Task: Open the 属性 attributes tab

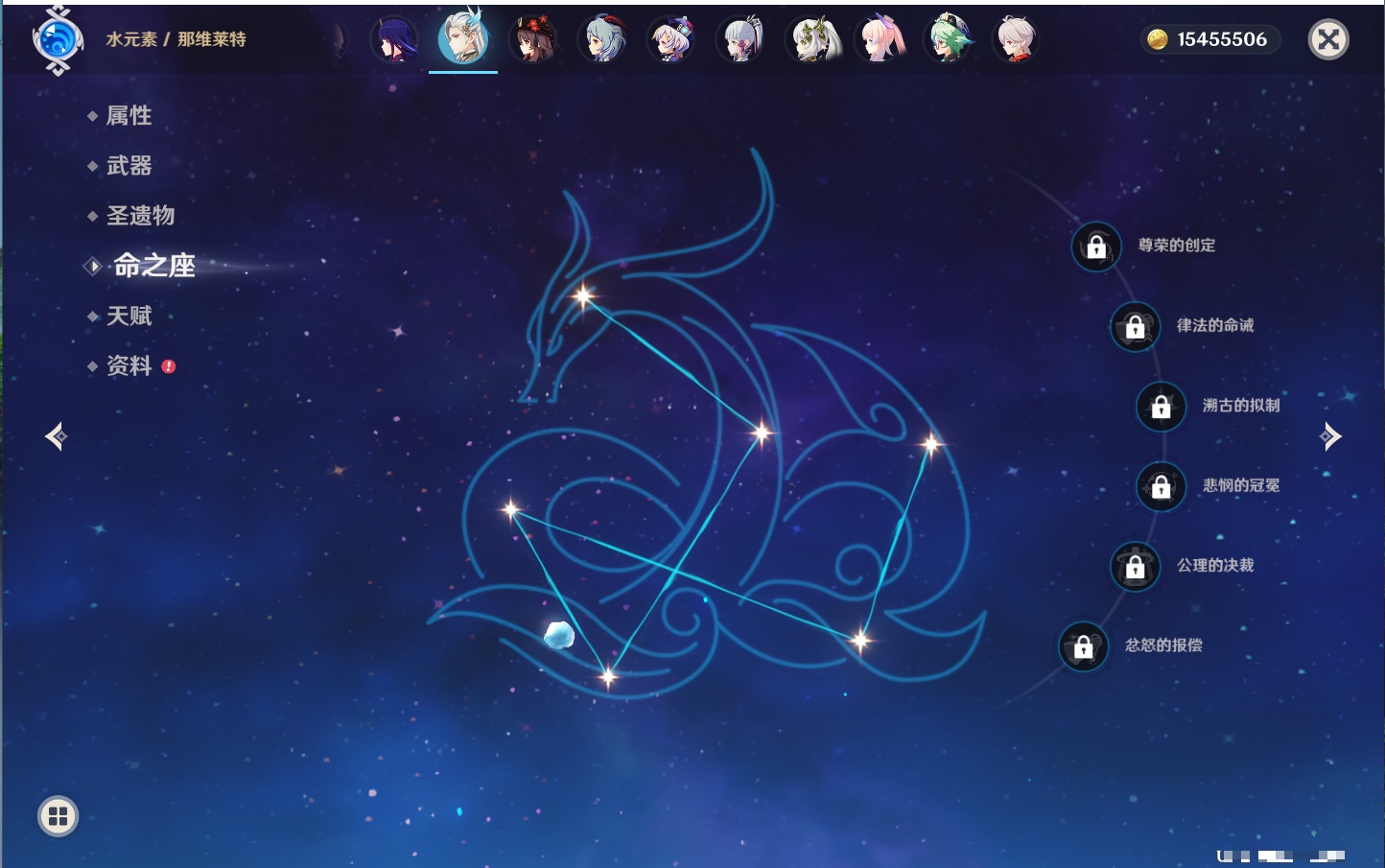Action: click(x=129, y=116)
